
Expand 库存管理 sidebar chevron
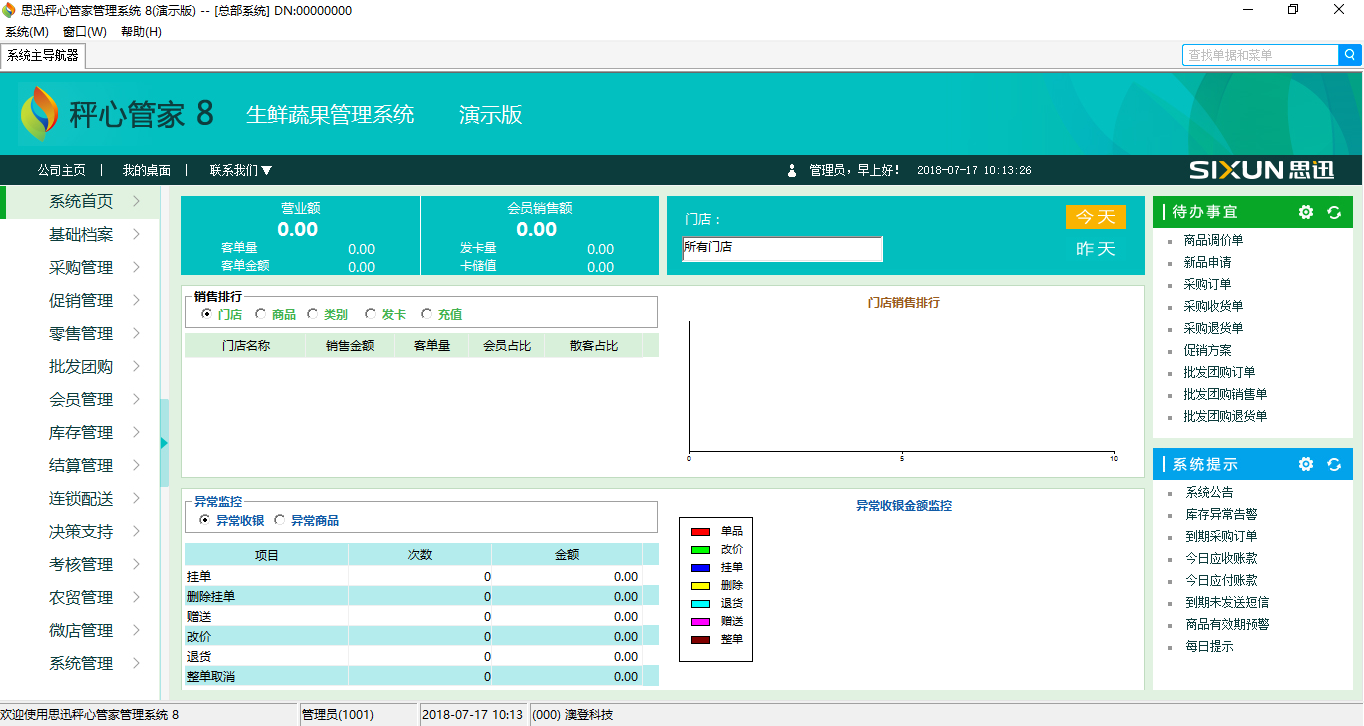(136, 433)
